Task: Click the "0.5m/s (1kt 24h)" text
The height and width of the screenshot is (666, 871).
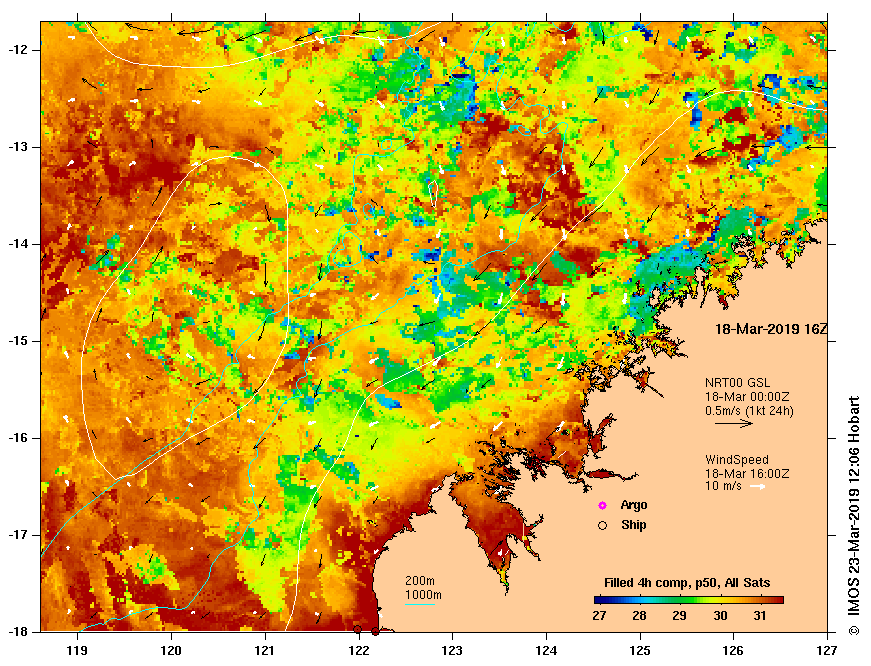Action: tap(749, 411)
